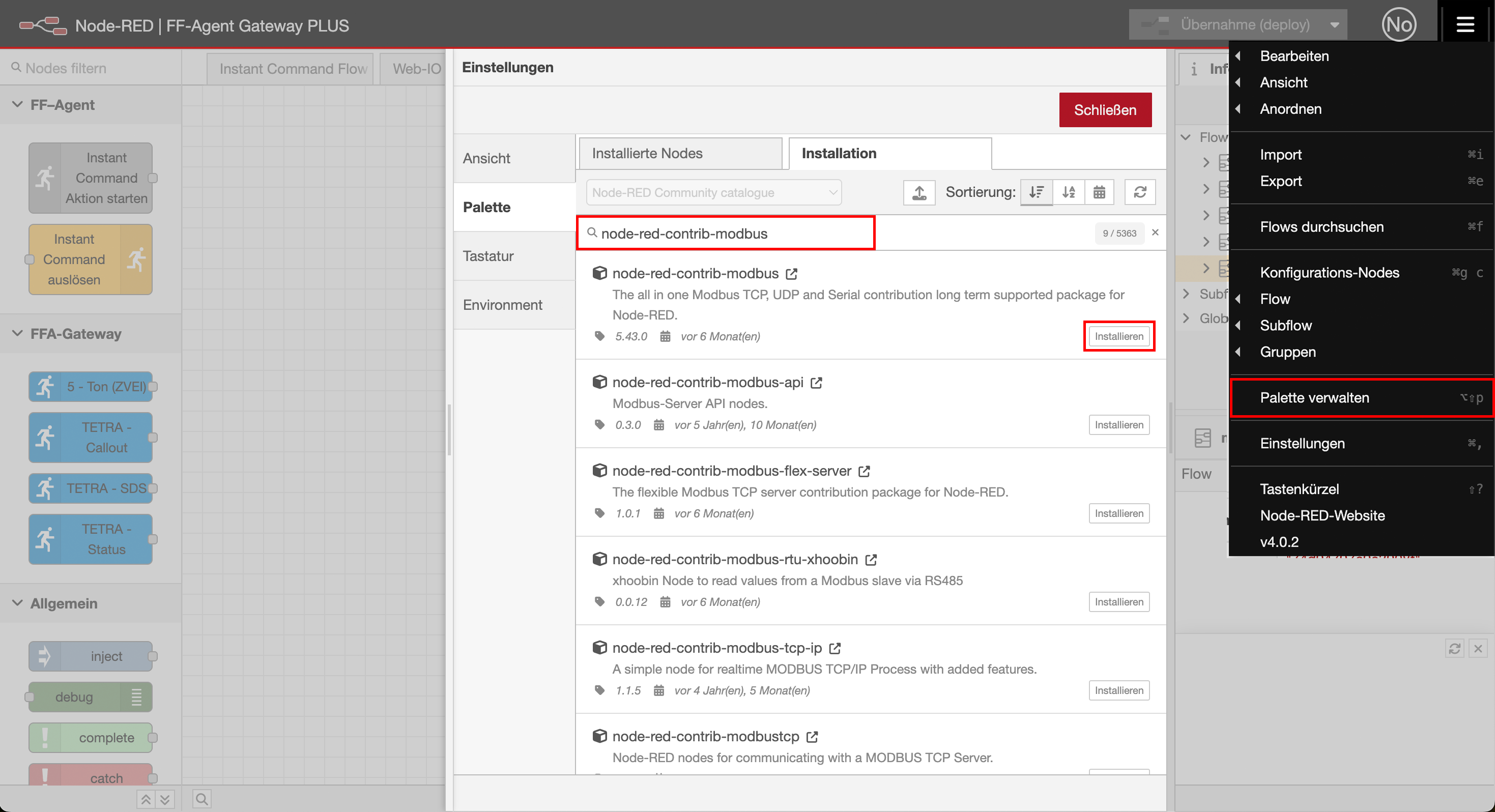Image resolution: width=1495 pixels, height=812 pixels.
Task: Select the inject node in palette
Action: click(91, 656)
